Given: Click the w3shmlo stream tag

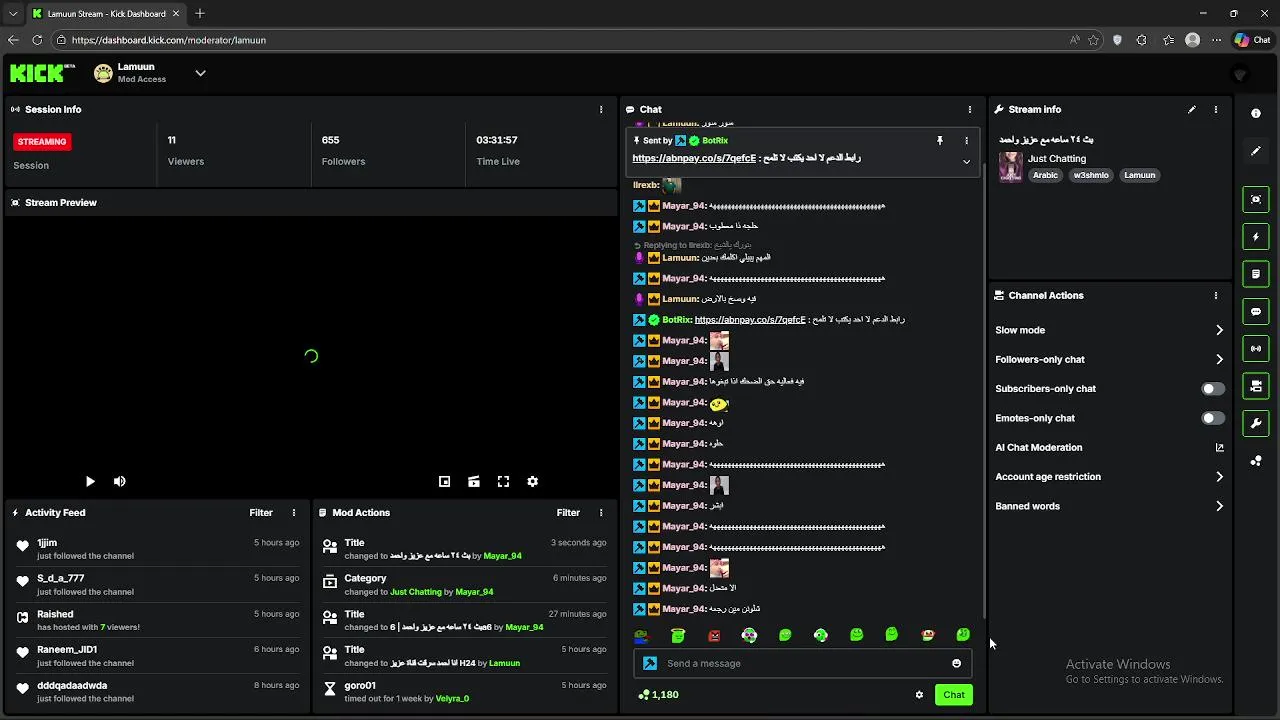Looking at the screenshot, I should [x=1091, y=175].
